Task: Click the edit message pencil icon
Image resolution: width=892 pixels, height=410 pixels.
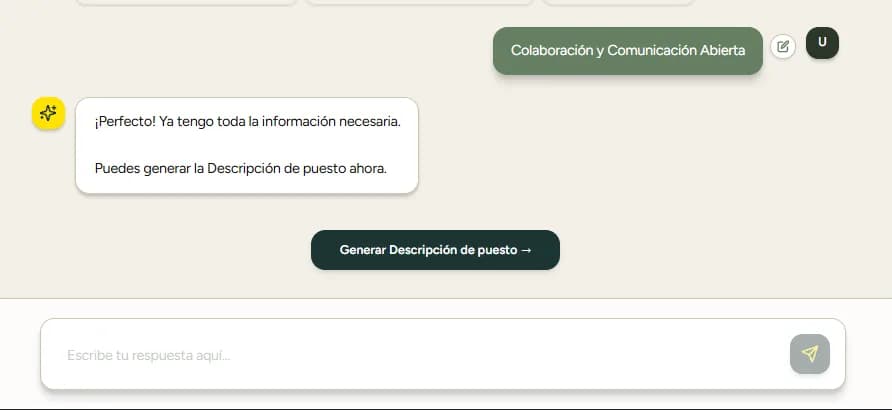Action: (x=783, y=47)
